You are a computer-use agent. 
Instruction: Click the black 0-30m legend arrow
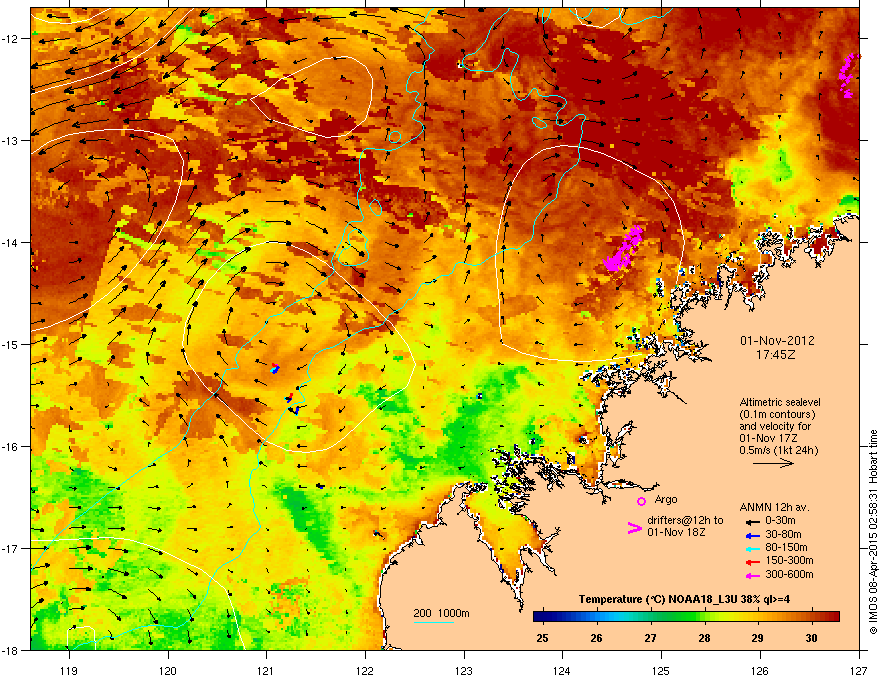pyautogui.click(x=753, y=521)
